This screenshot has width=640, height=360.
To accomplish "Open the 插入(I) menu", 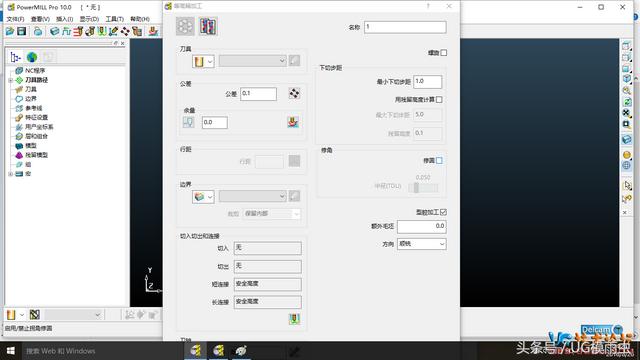I will pyautogui.click(x=64, y=19).
